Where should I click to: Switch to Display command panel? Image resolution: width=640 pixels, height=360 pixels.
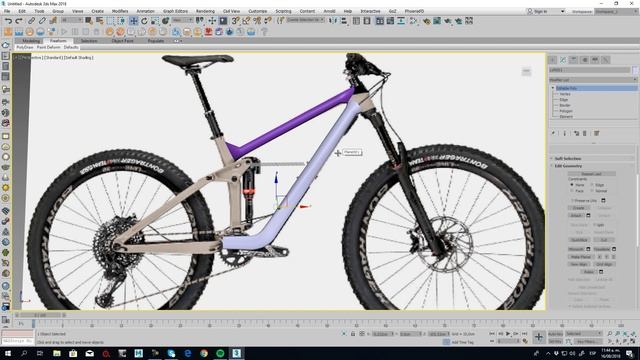(x=595, y=60)
